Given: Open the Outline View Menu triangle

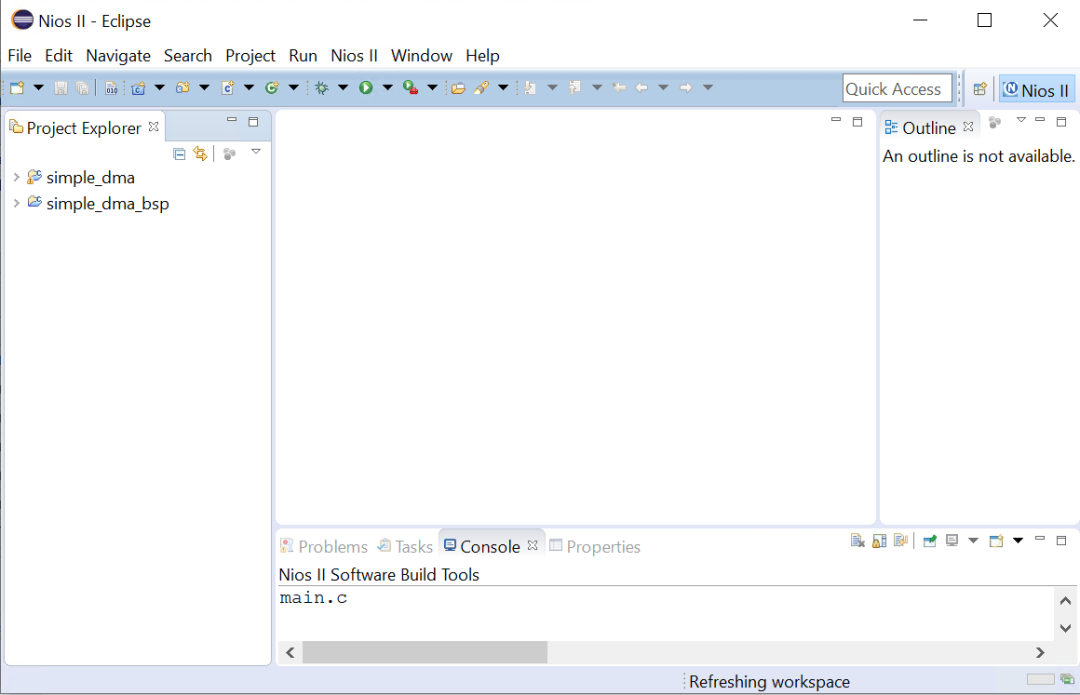Looking at the screenshot, I should 1021,121.
